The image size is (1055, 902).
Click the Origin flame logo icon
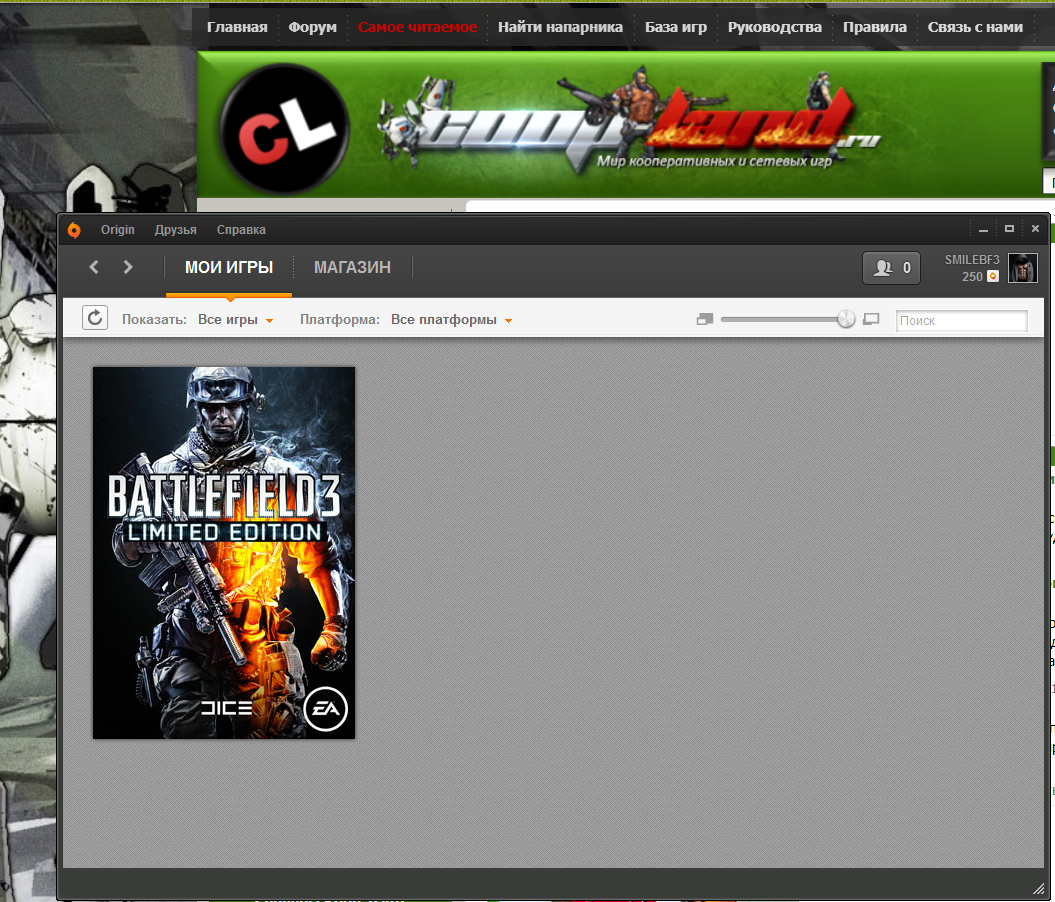click(74, 230)
